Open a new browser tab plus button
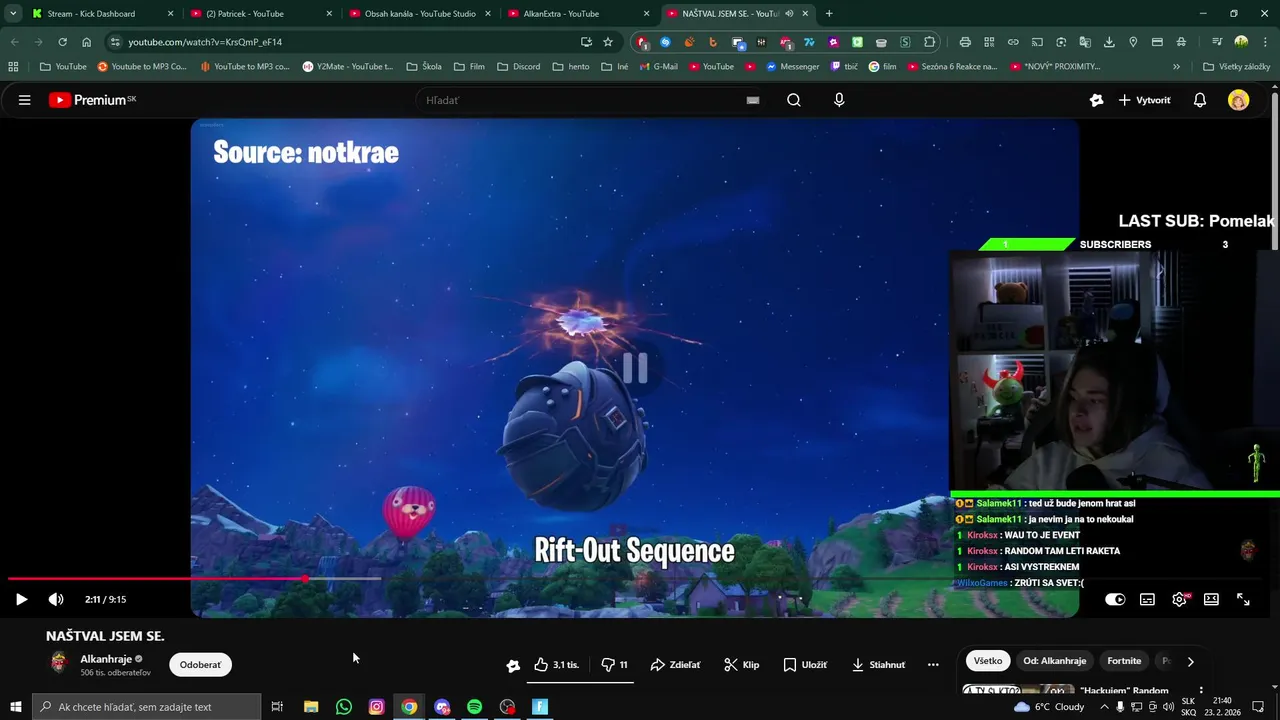This screenshot has width=1280, height=720. tap(829, 14)
